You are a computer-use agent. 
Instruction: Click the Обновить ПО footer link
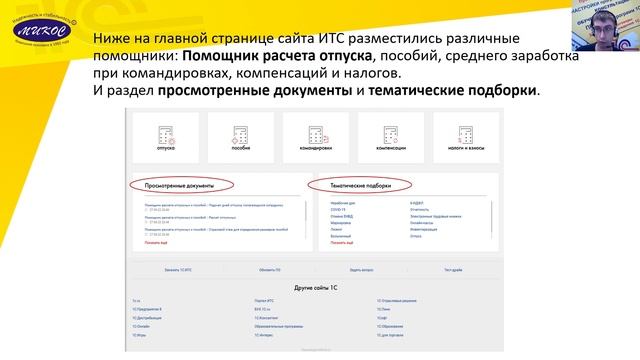point(270,270)
